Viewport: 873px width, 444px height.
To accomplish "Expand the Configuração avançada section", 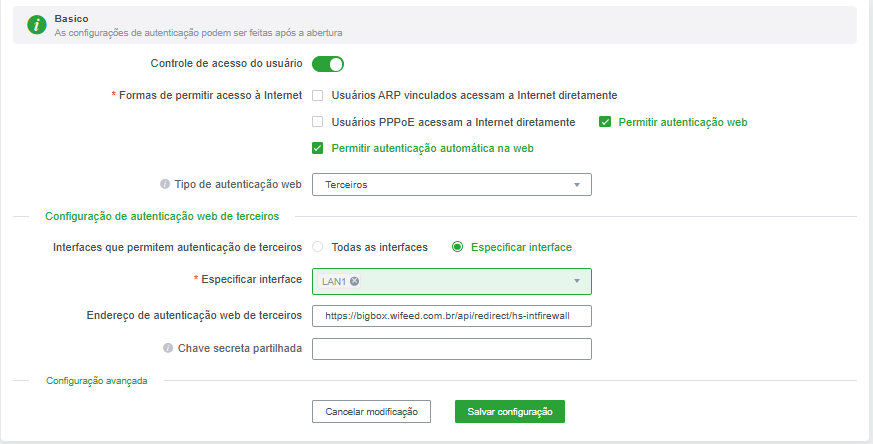I will click(97, 381).
